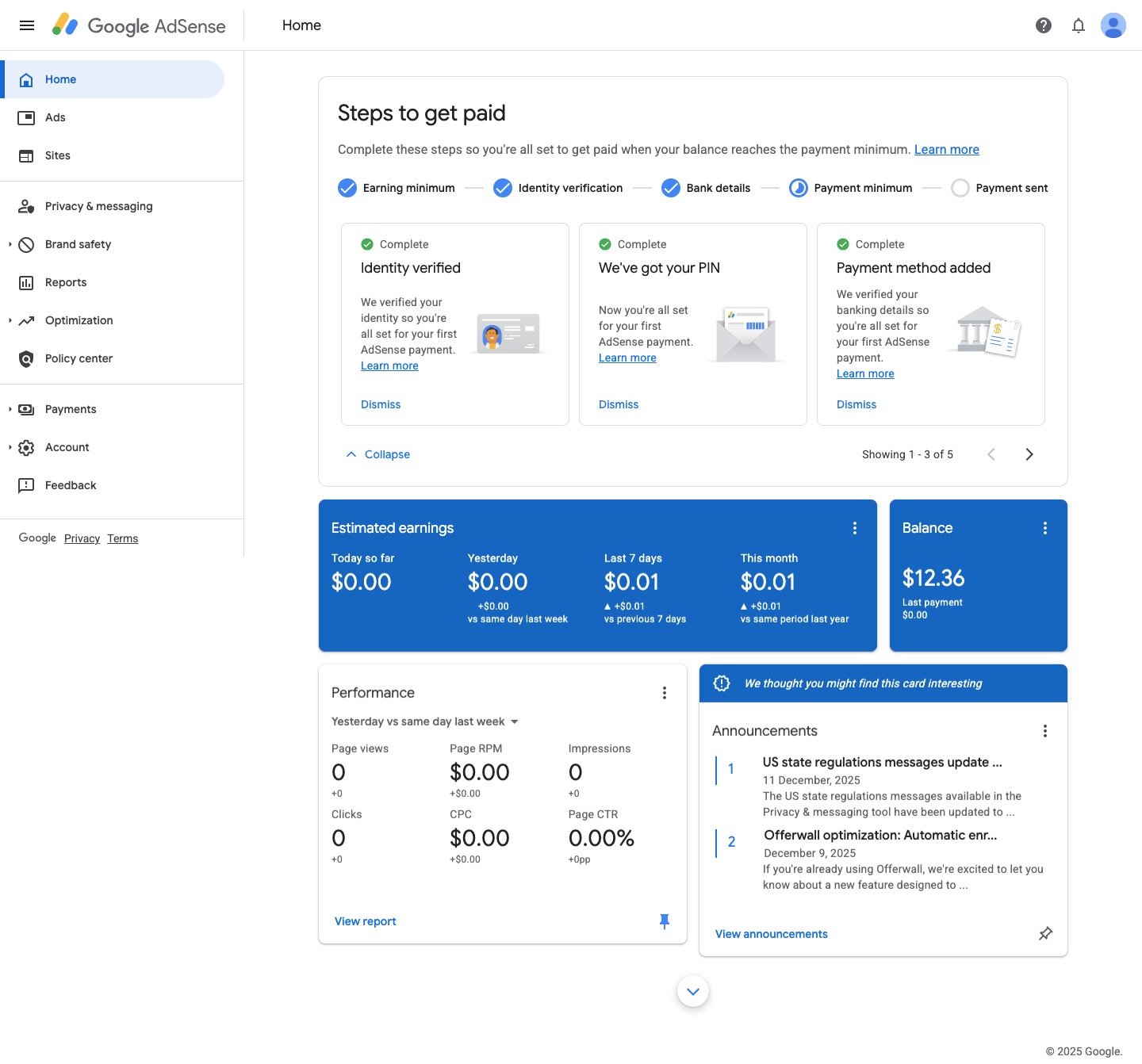Open Estimated earnings three-dot menu
1142x1064 pixels.
coord(854,528)
